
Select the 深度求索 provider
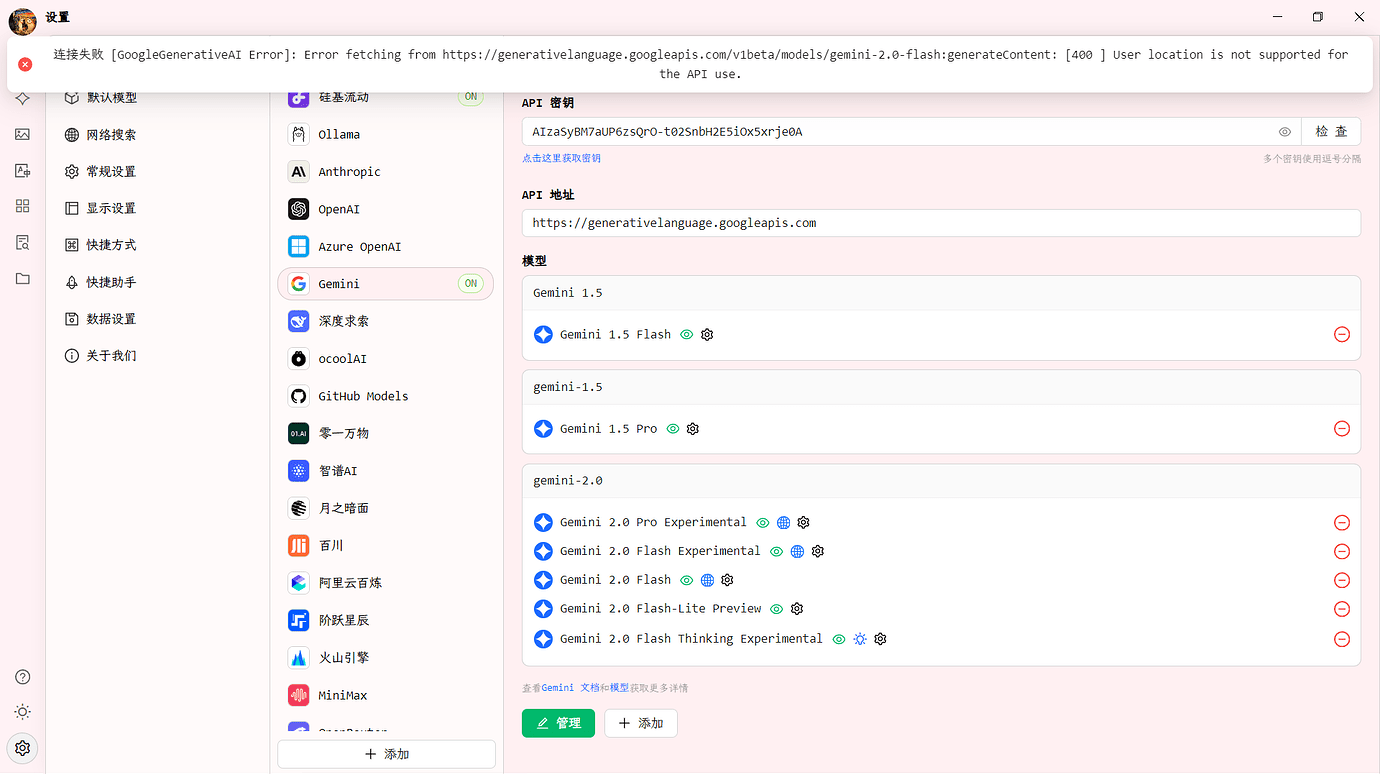[385, 321]
